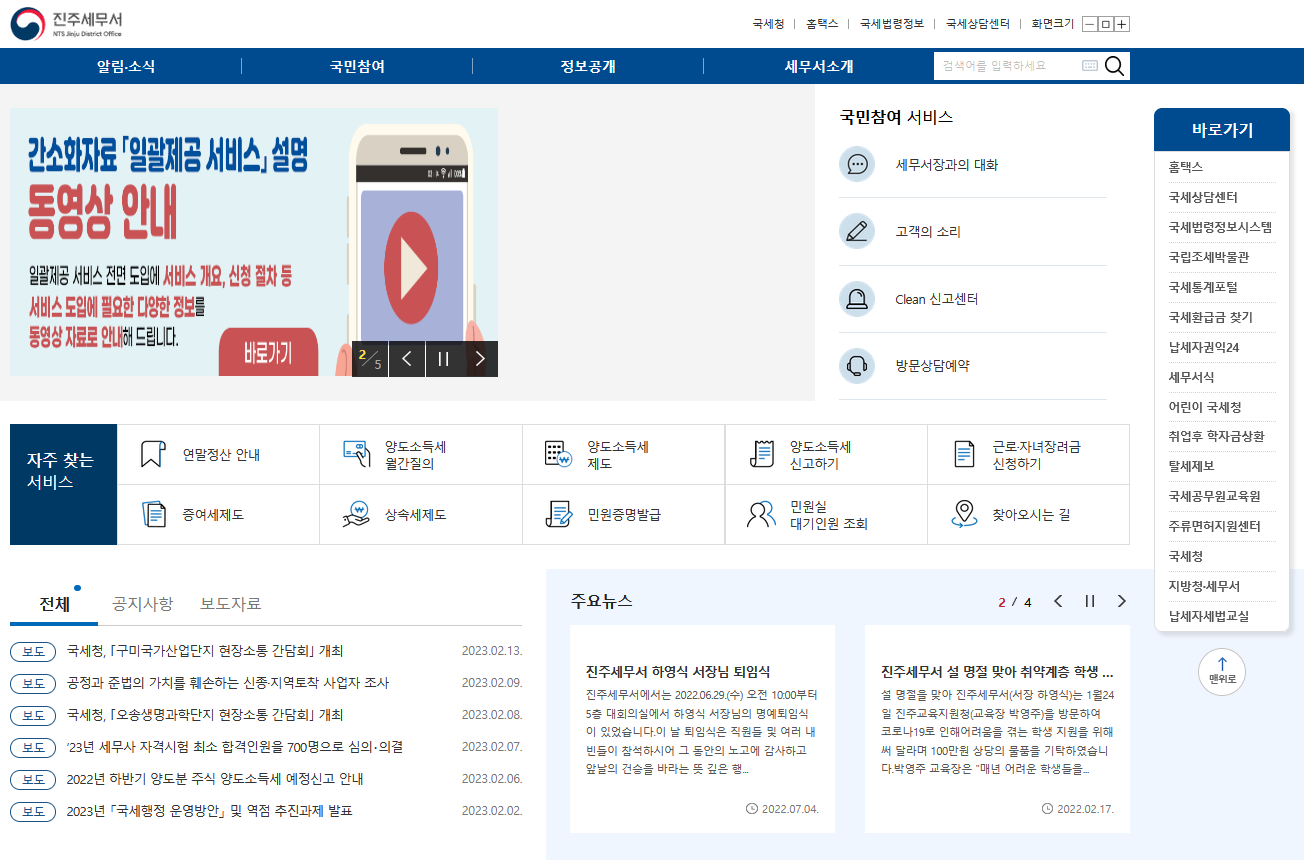
Task: Click the document-pen icon for 민원증명발급
Action: coord(558,514)
